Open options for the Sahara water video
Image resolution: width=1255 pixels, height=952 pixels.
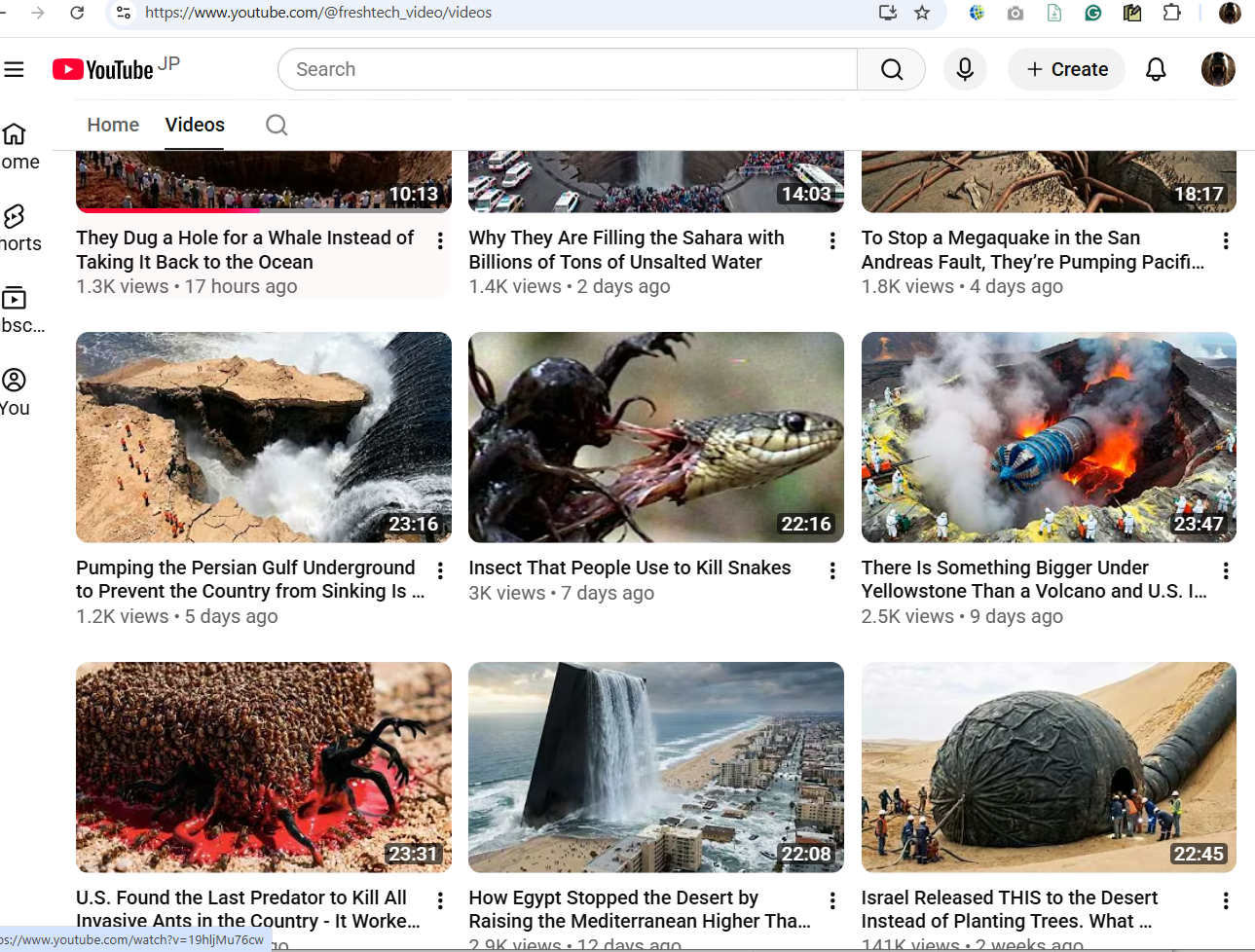click(x=832, y=240)
